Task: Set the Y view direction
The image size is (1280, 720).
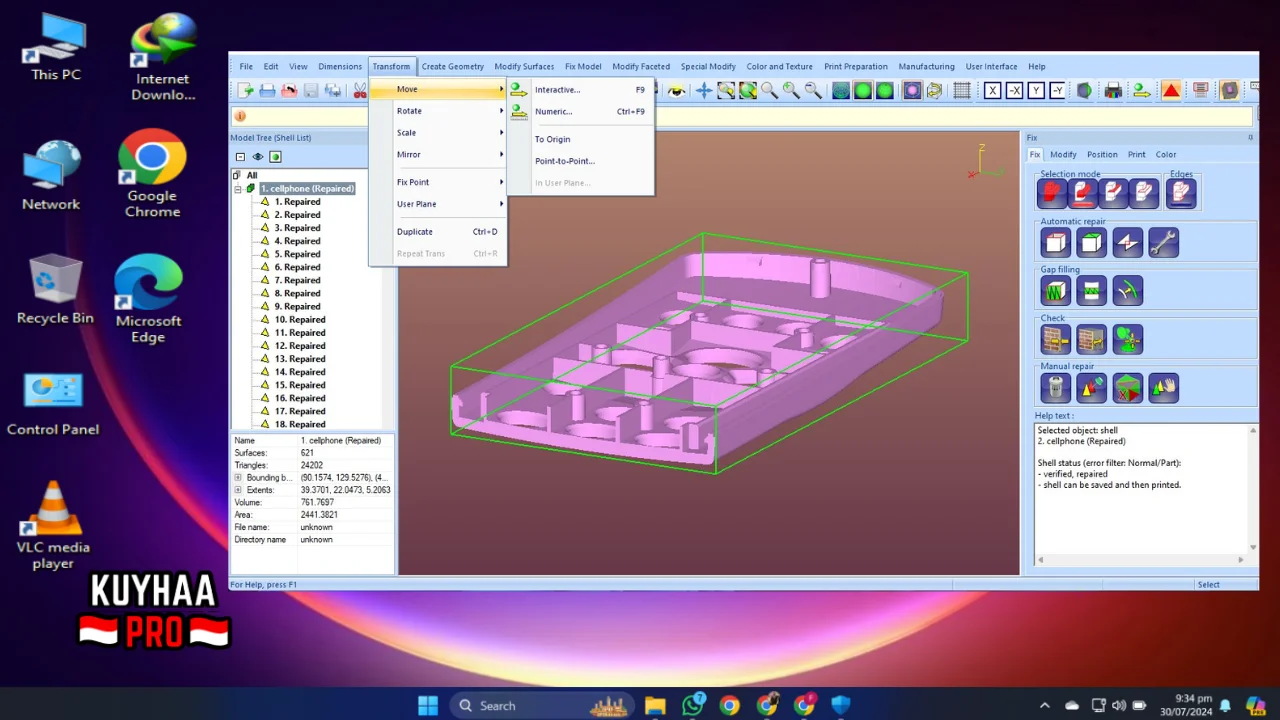Action: pos(1036,91)
